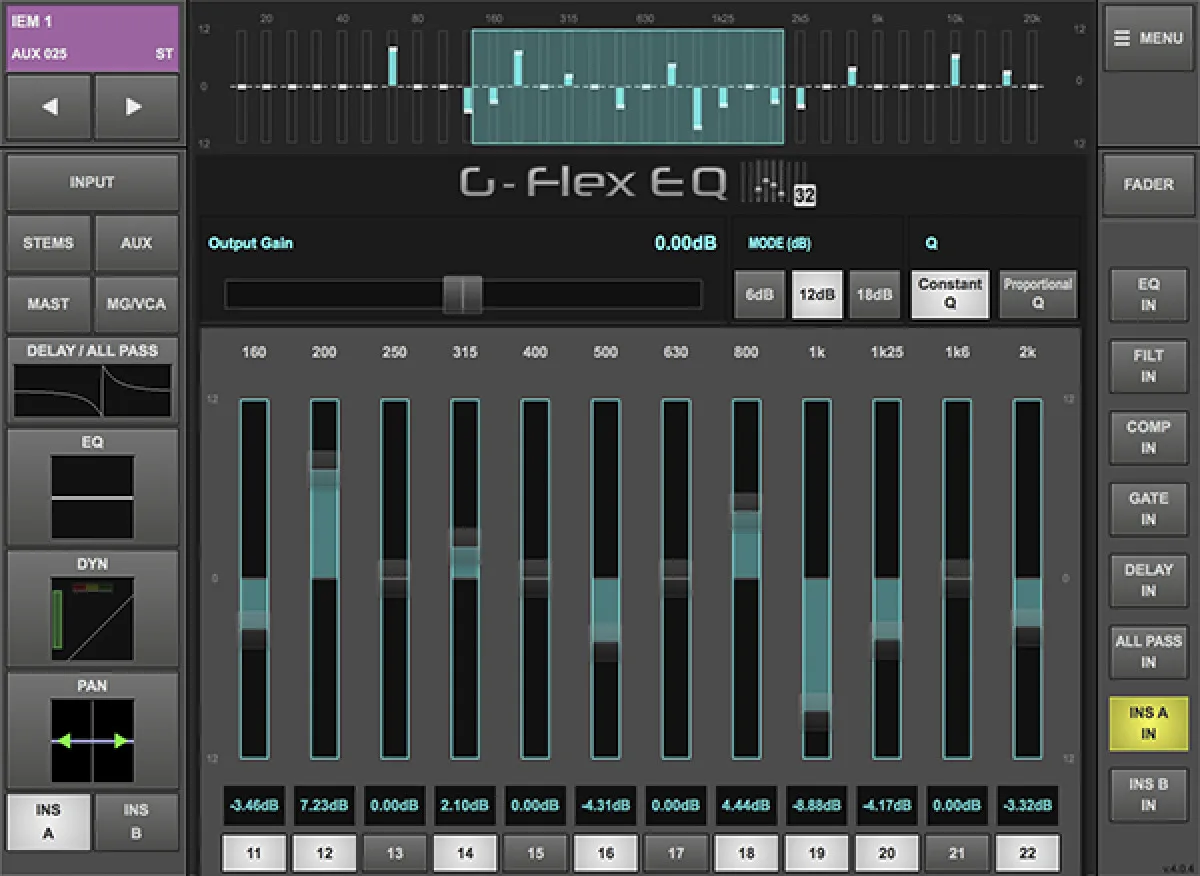The image size is (1200, 876).
Task: Select the MAST section
Action: (x=48, y=304)
